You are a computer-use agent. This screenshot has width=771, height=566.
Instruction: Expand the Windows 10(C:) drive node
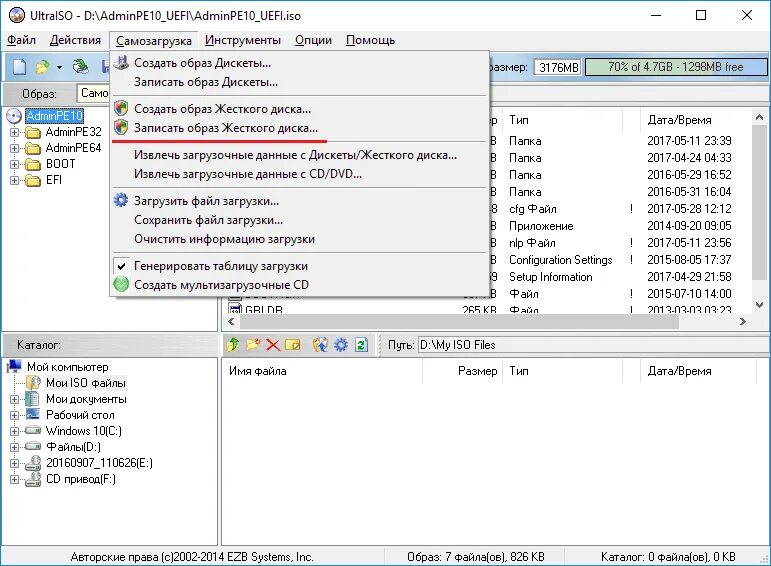coord(14,431)
